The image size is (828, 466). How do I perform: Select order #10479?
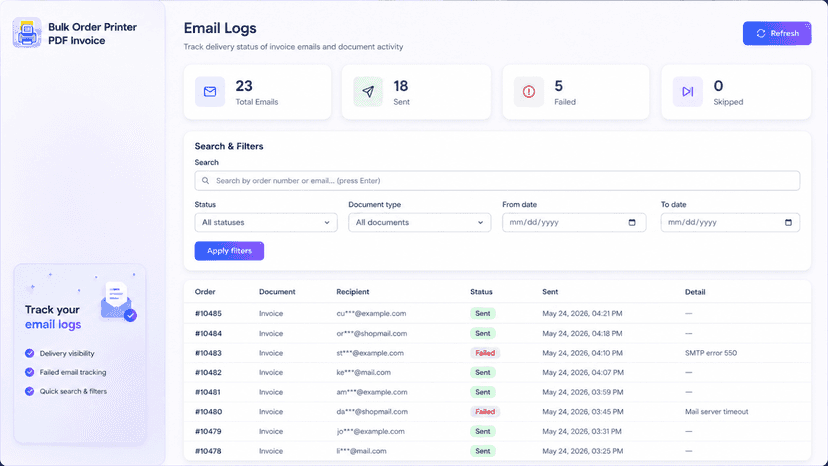click(x=208, y=431)
